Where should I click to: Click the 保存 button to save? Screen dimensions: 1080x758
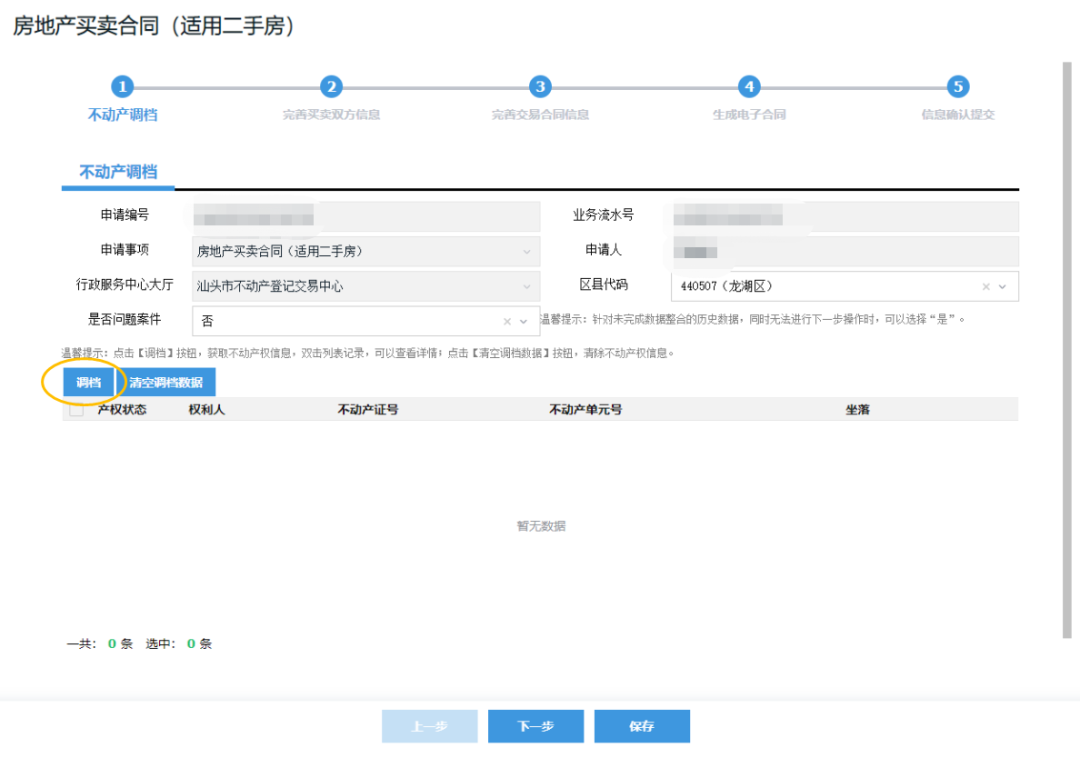click(x=642, y=726)
